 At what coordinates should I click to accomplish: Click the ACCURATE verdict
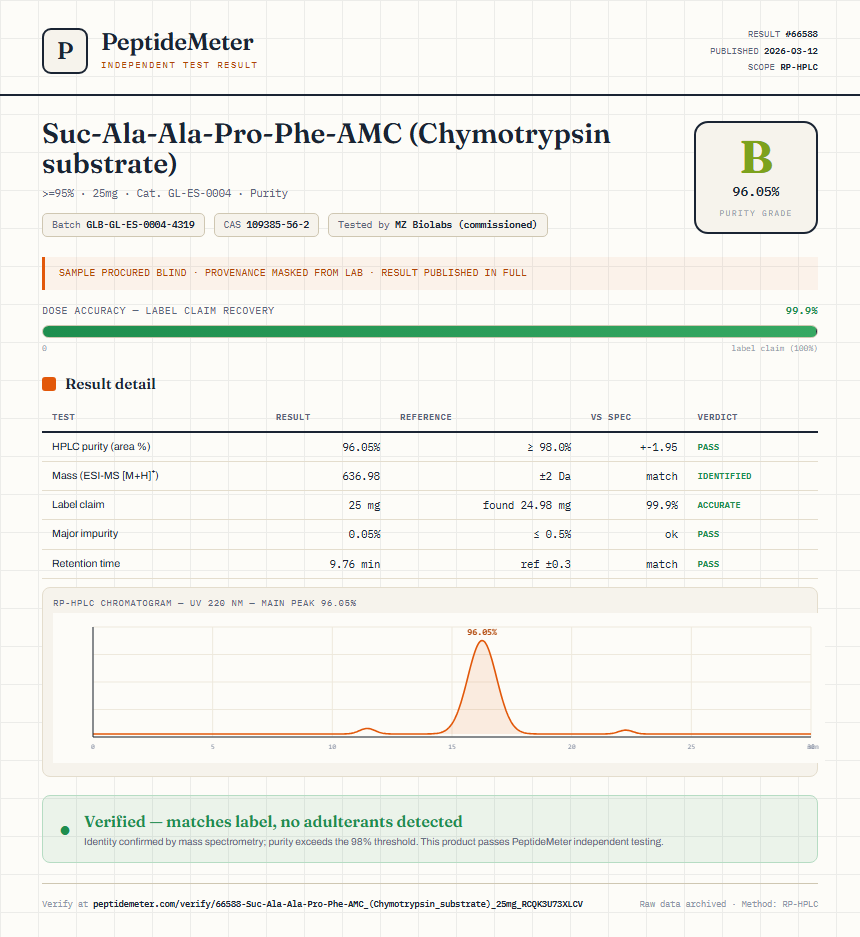719,505
